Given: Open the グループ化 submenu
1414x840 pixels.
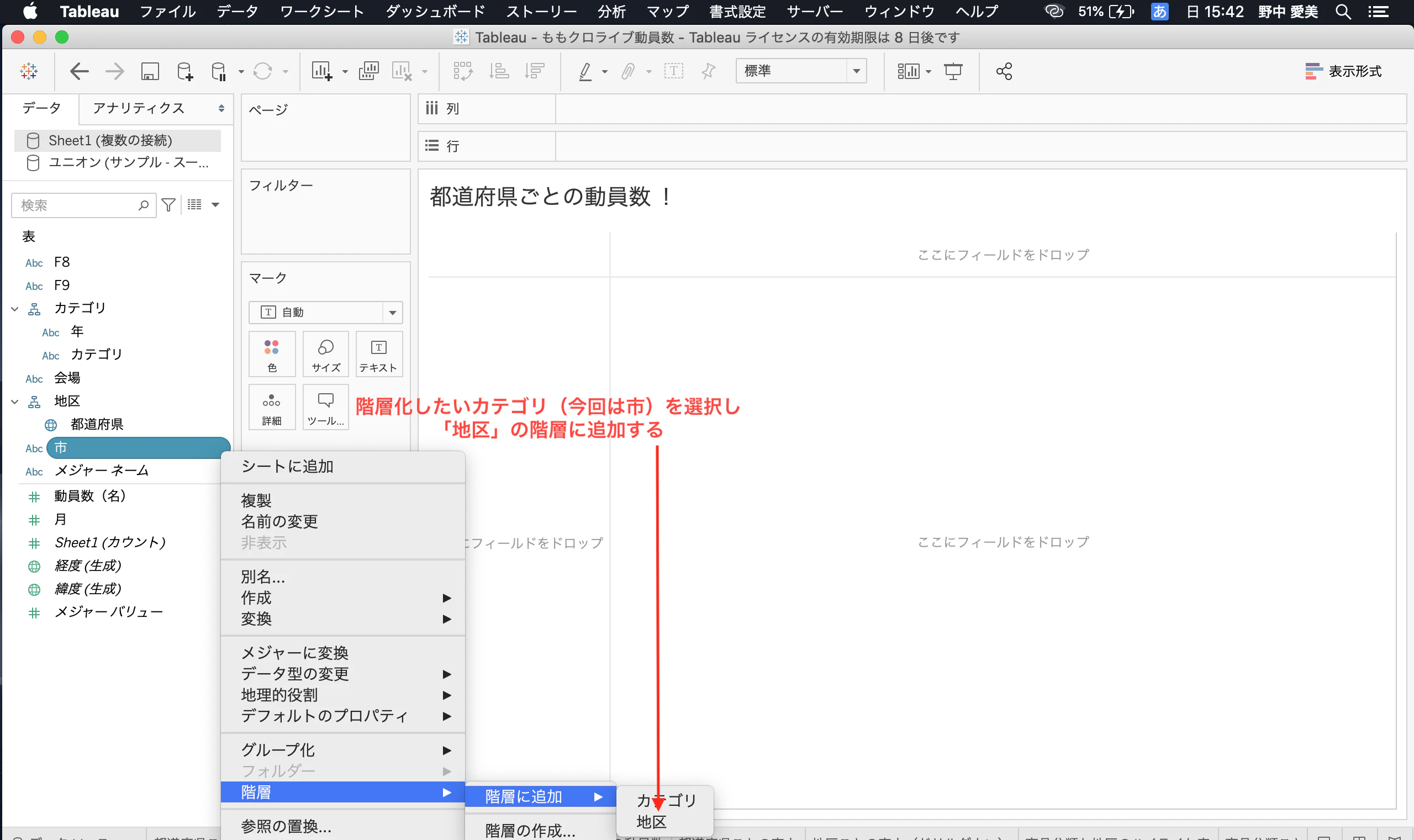Looking at the screenshot, I should click(x=343, y=750).
